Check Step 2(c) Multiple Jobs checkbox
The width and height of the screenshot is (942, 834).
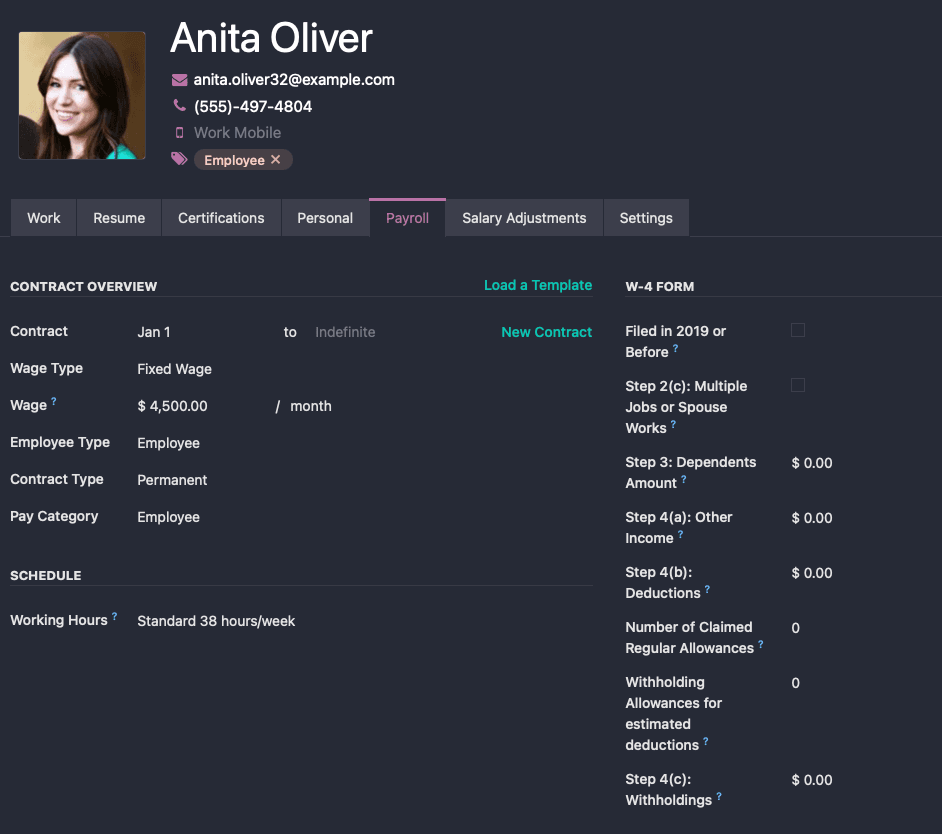pos(798,385)
